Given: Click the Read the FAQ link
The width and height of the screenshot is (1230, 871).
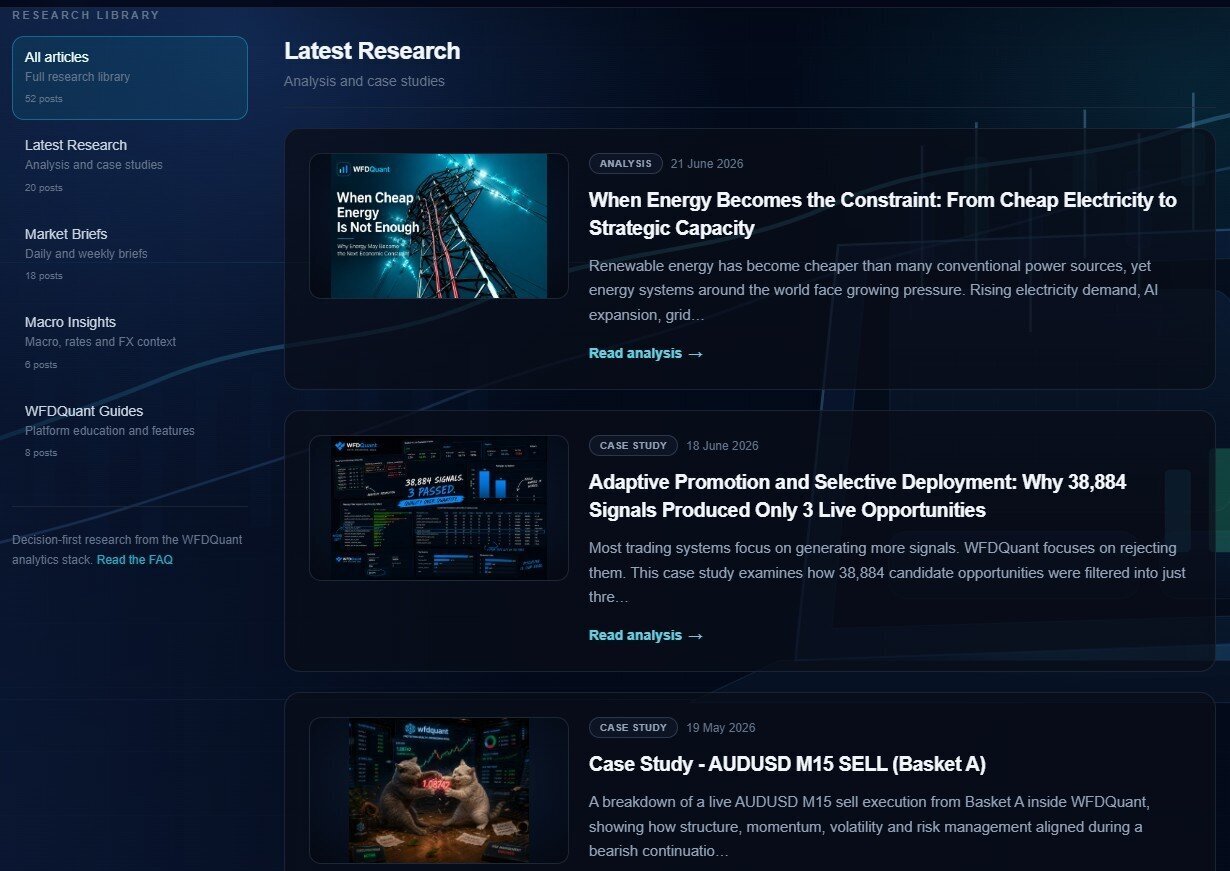Looking at the screenshot, I should (135, 560).
